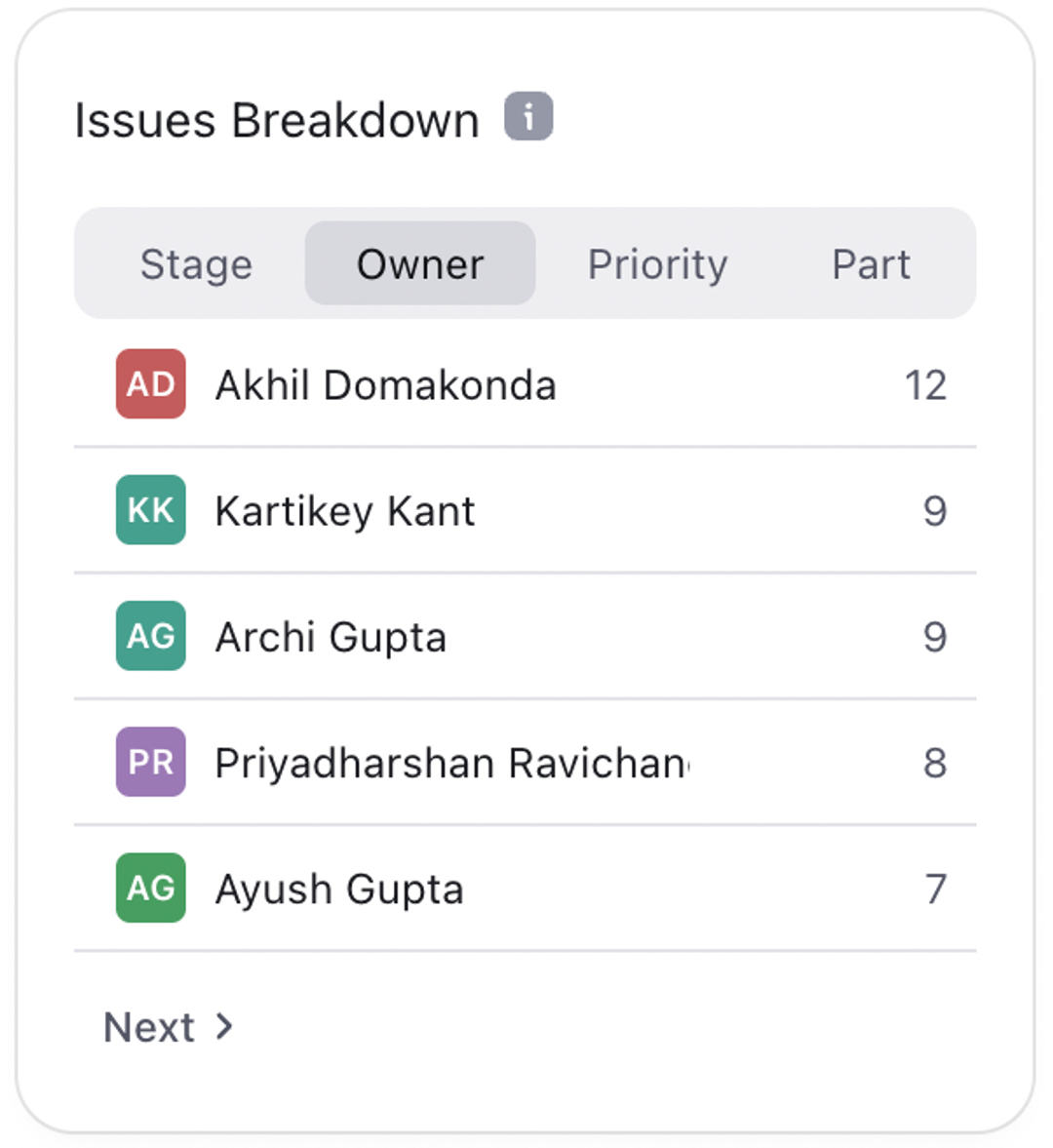Image resolution: width=1053 pixels, height=1148 pixels.
Task: Click the purple PR avatar icon
Action: (x=151, y=762)
